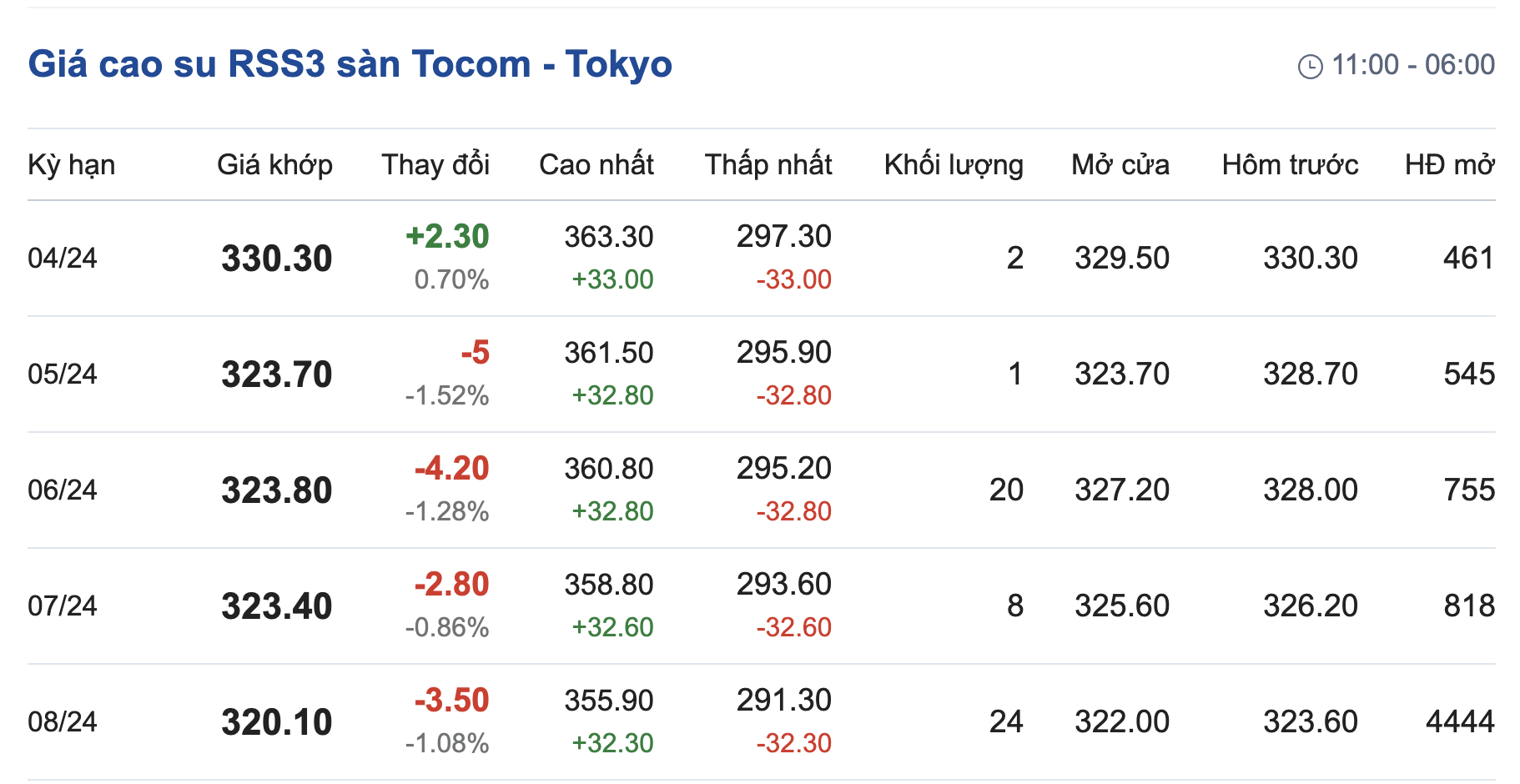Choose the 07/24 contract term
The image size is (1520, 784).
tap(63, 606)
